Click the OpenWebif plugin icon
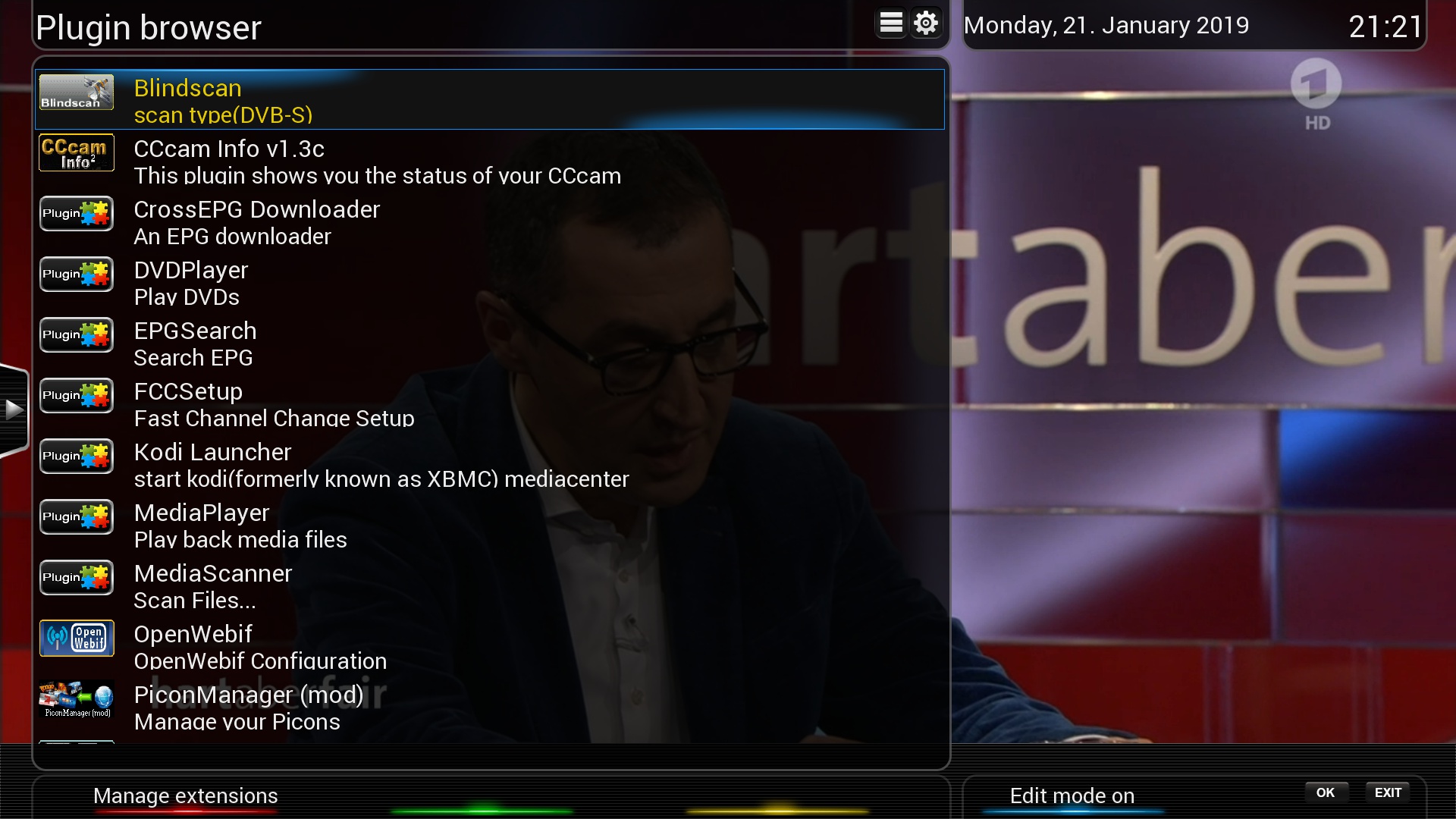This screenshot has height=819, width=1456. pyautogui.click(x=76, y=638)
